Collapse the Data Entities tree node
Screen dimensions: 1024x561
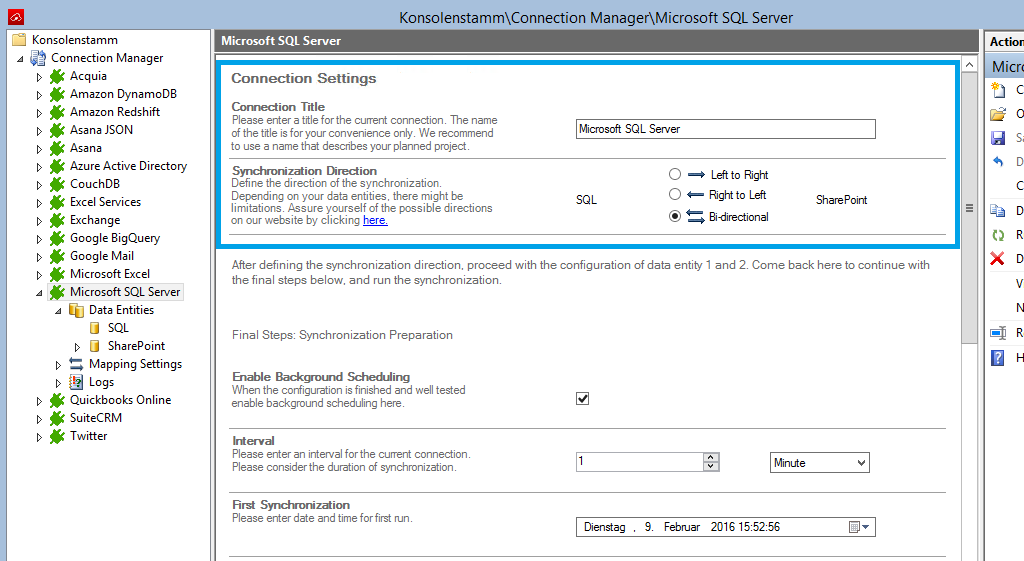(58, 311)
